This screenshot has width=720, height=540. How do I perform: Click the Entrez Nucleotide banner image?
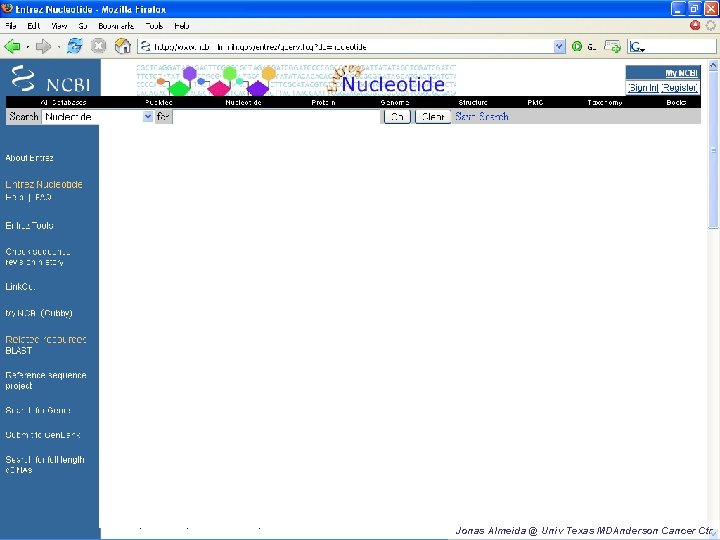[296, 79]
